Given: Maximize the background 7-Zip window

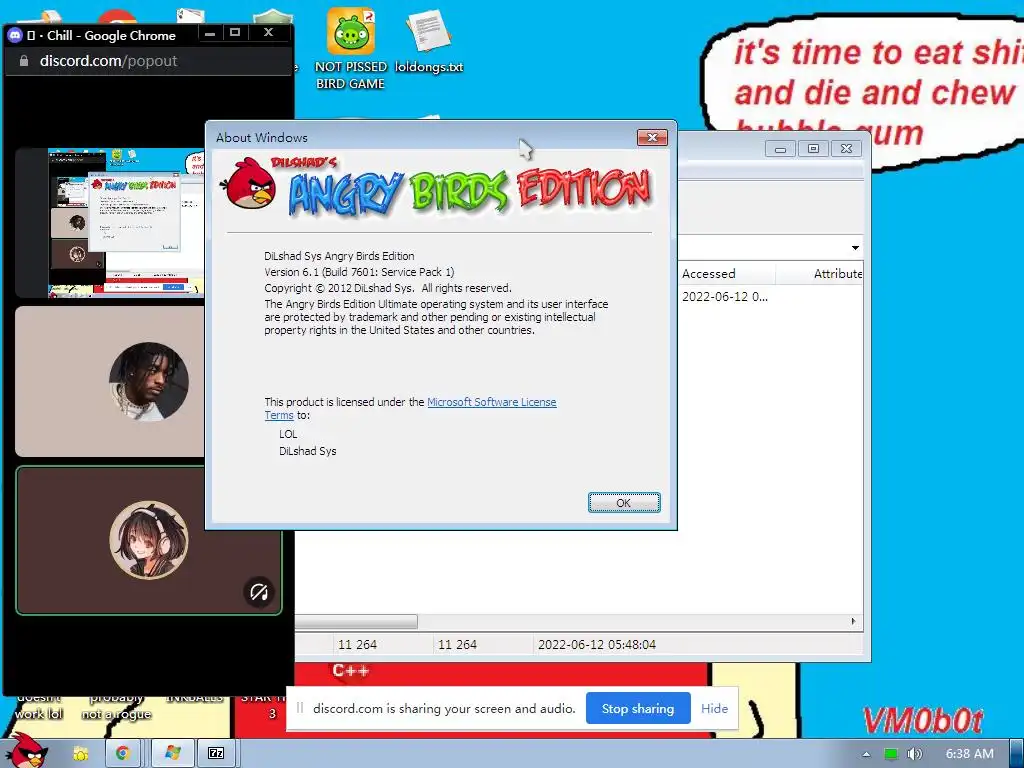Looking at the screenshot, I should (x=813, y=149).
